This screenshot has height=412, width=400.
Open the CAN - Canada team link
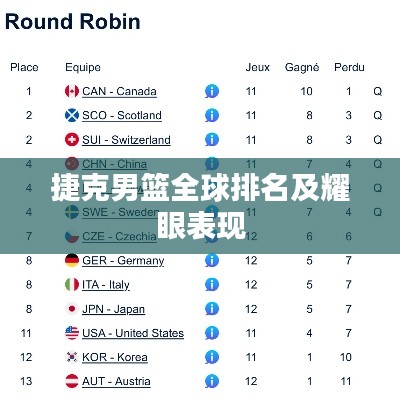tap(119, 91)
